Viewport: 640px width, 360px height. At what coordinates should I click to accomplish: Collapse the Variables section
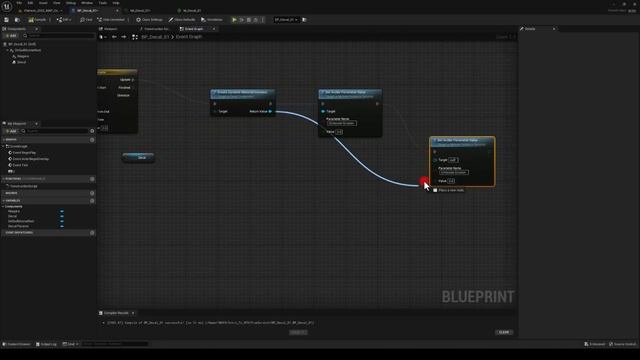pyautogui.click(x=4, y=201)
